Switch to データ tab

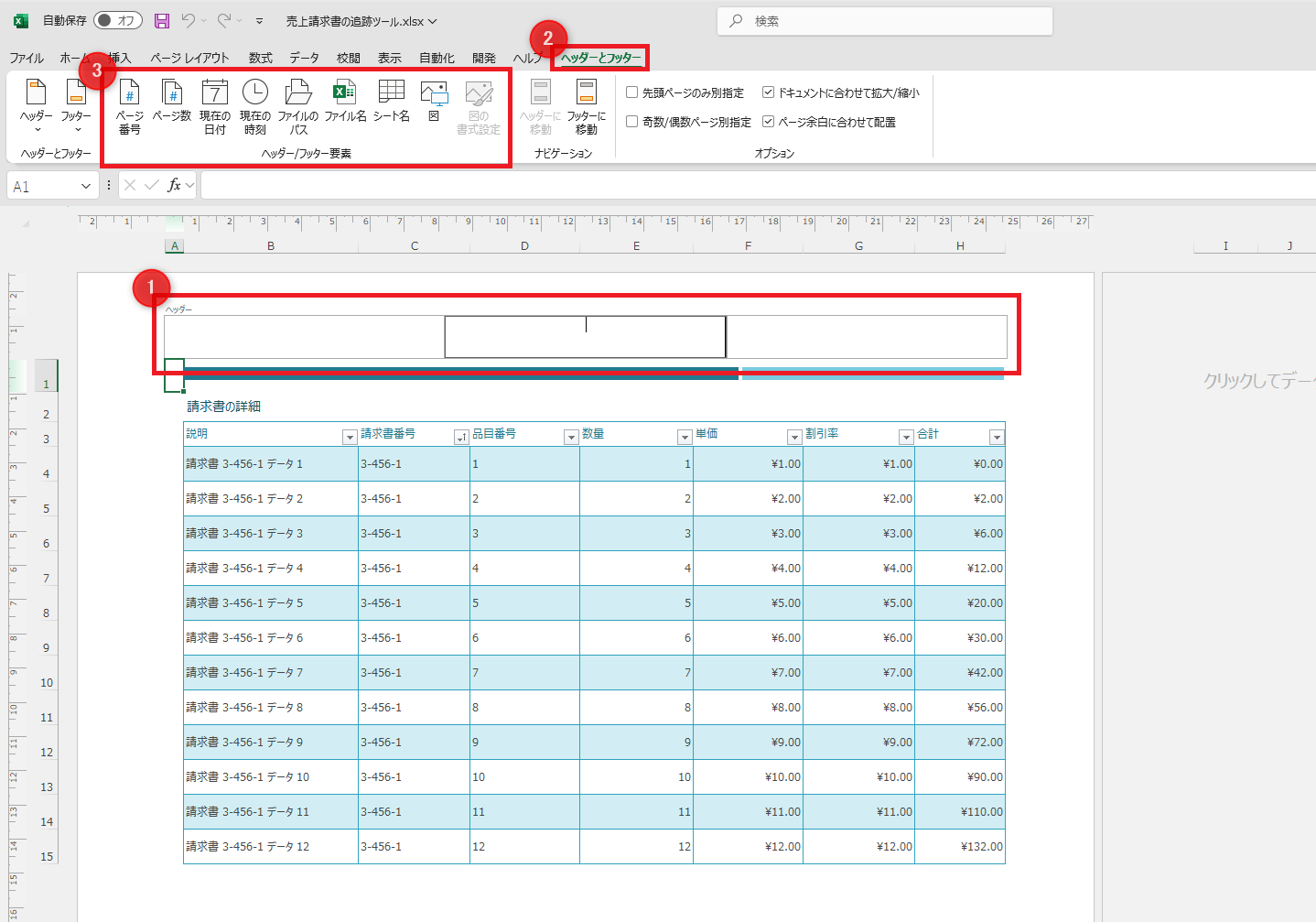(x=305, y=58)
